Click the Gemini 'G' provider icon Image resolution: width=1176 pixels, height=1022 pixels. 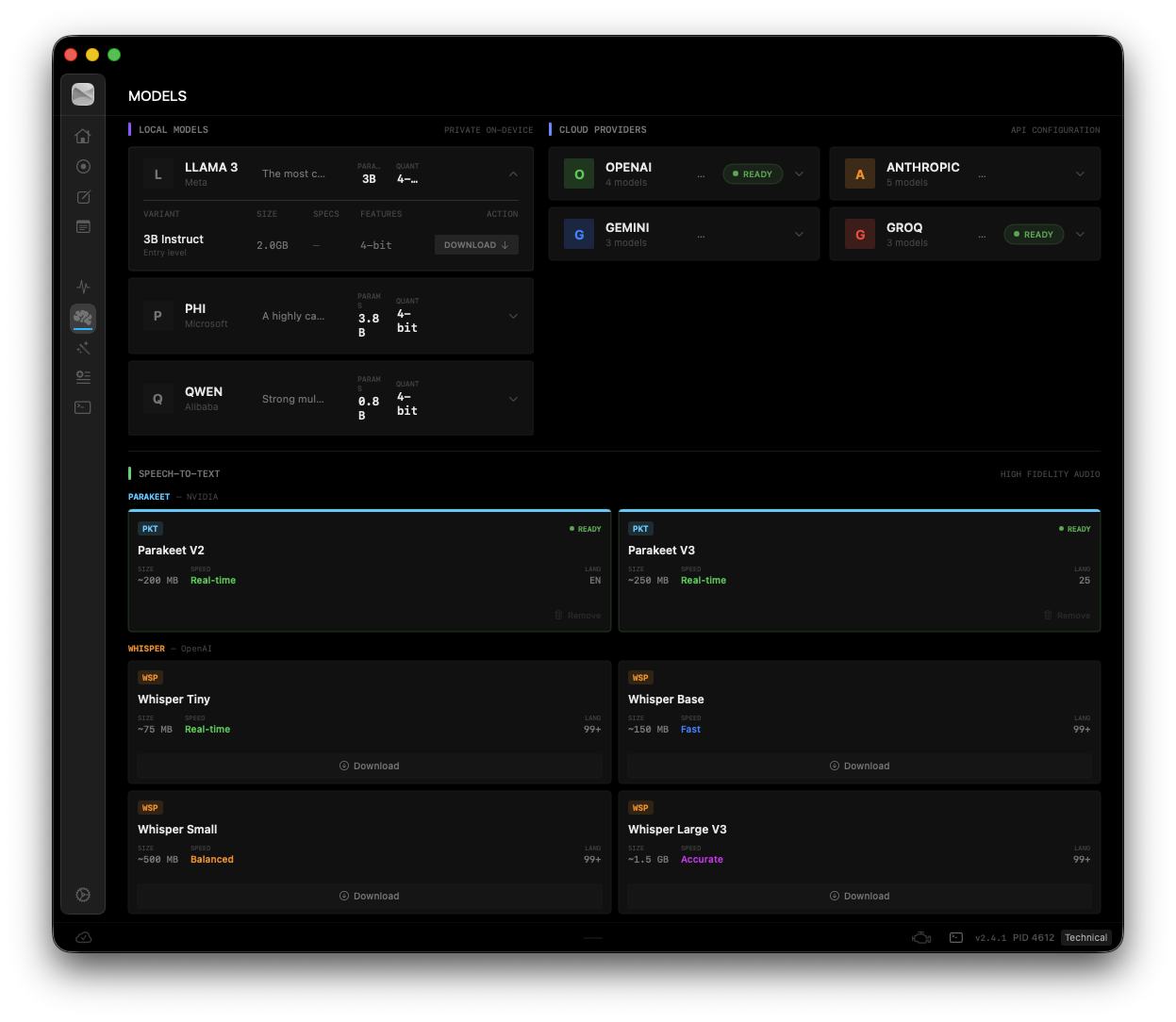click(579, 234)
